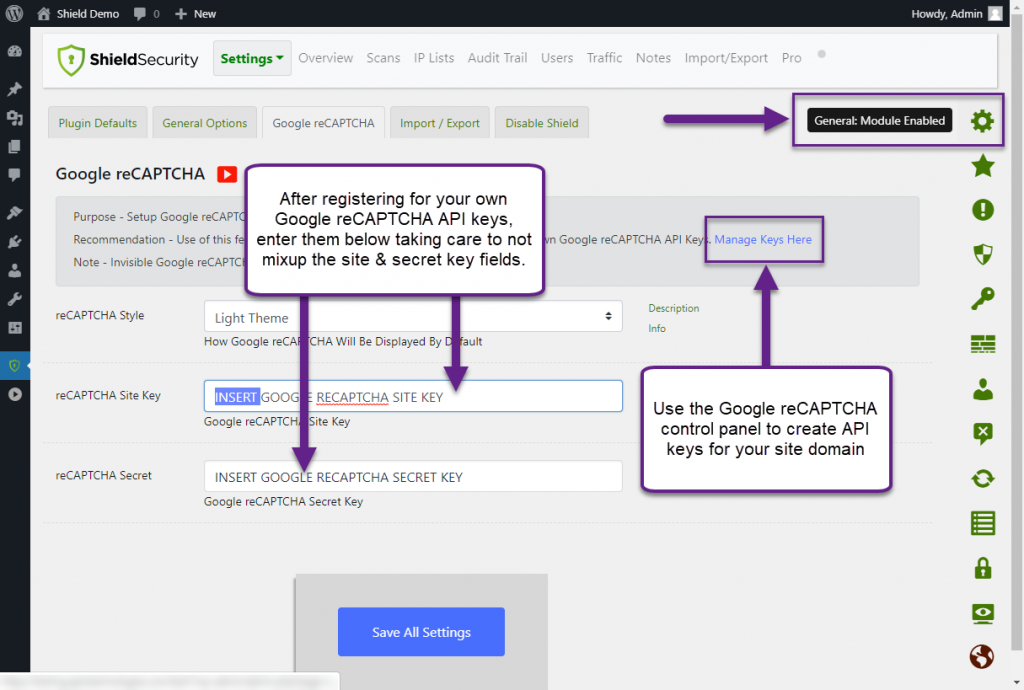Image resolution: width=1024 pixels, height=690 pixels.
Task: Open the circular arrows updates module icon
Action: coord(983,478)
